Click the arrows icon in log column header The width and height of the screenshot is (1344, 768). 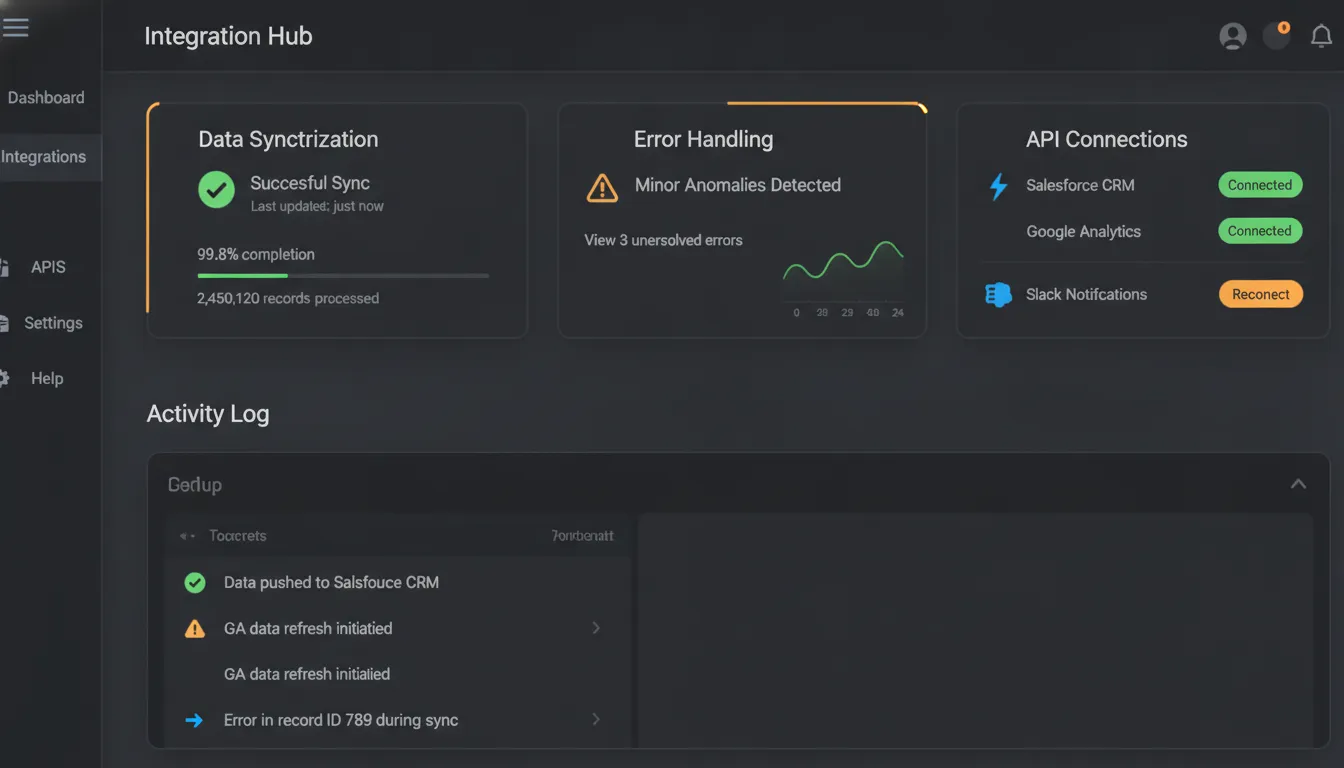pyautogui.click(x=187, y=536)
